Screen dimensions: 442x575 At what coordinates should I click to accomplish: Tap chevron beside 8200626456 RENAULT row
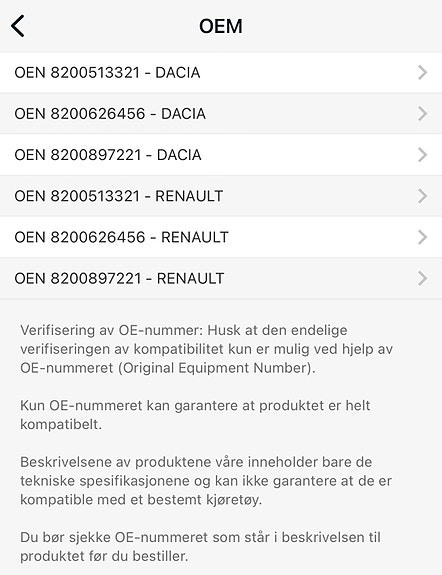[423, 237]
